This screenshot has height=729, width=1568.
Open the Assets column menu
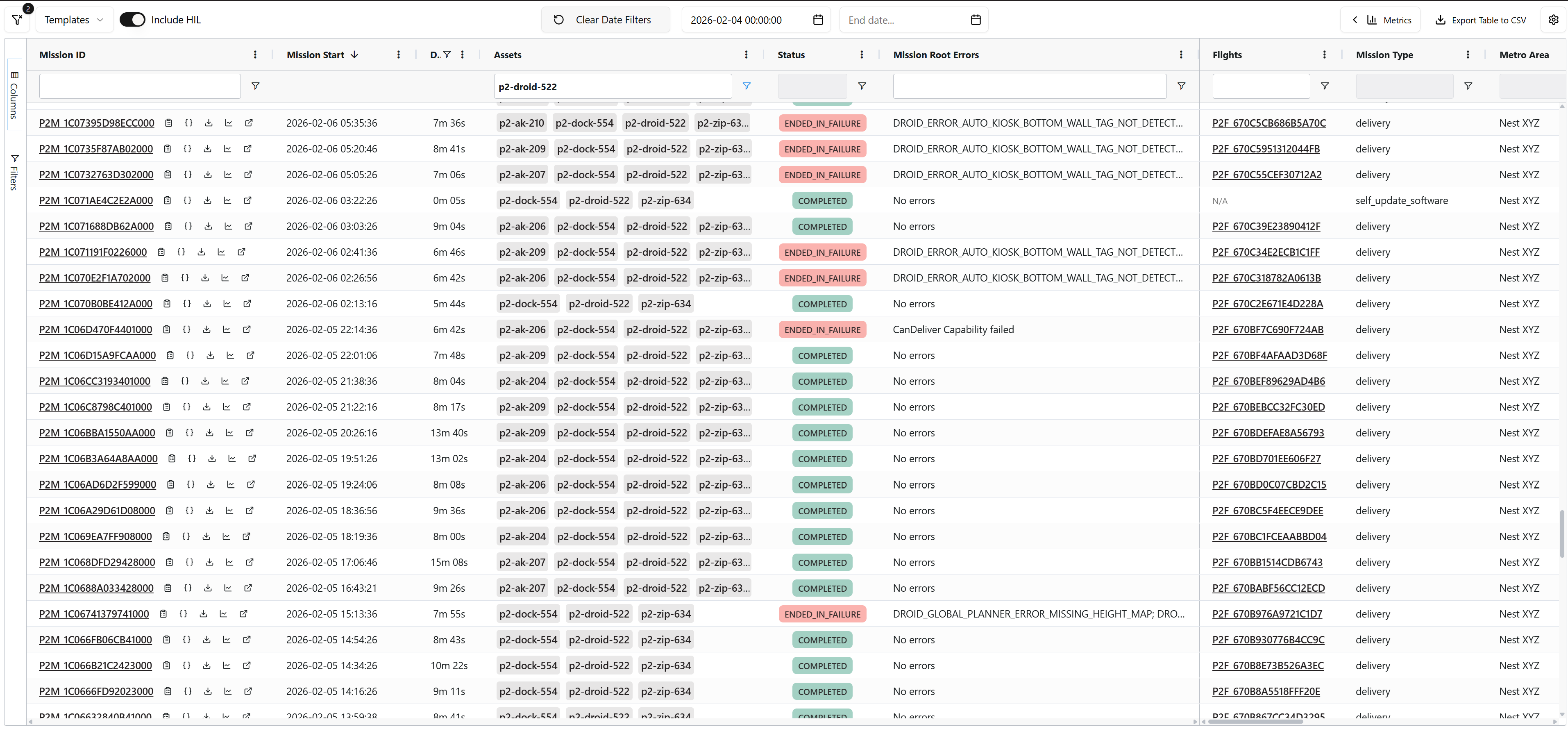tap(746, 55)
